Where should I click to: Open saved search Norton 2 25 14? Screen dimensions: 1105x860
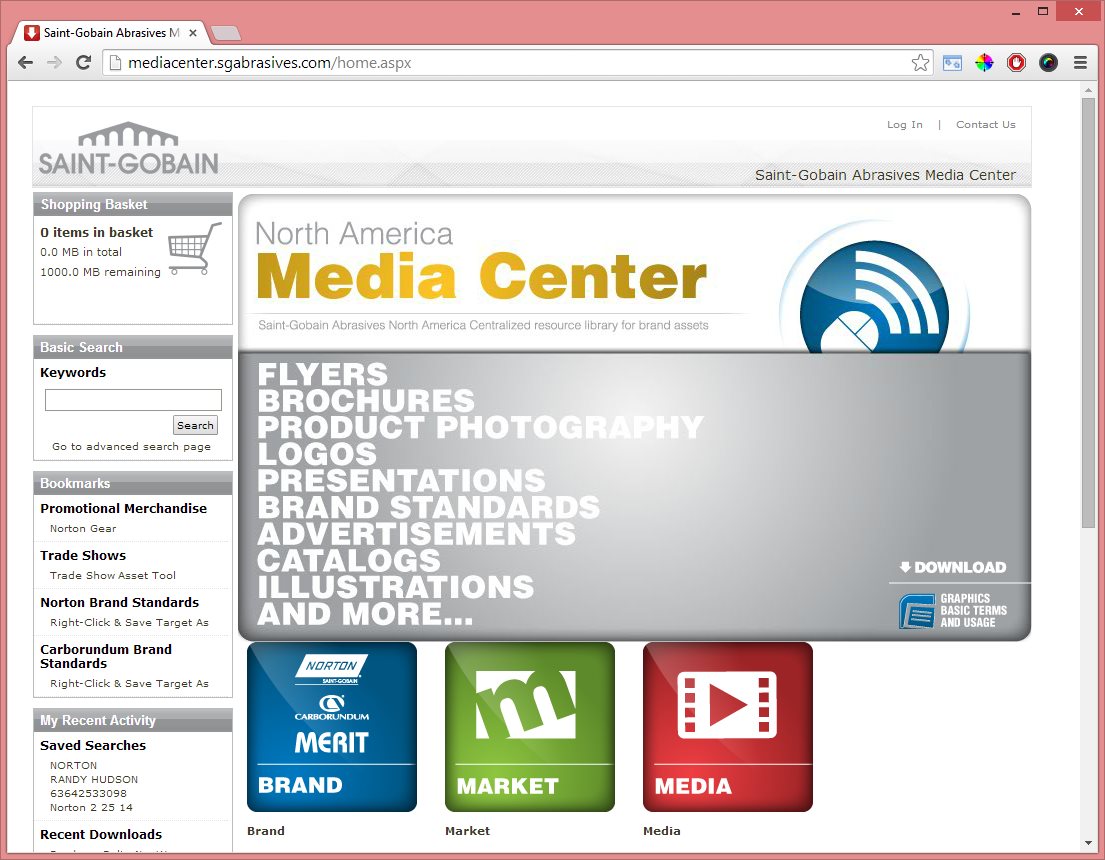(x=91, y=807)
